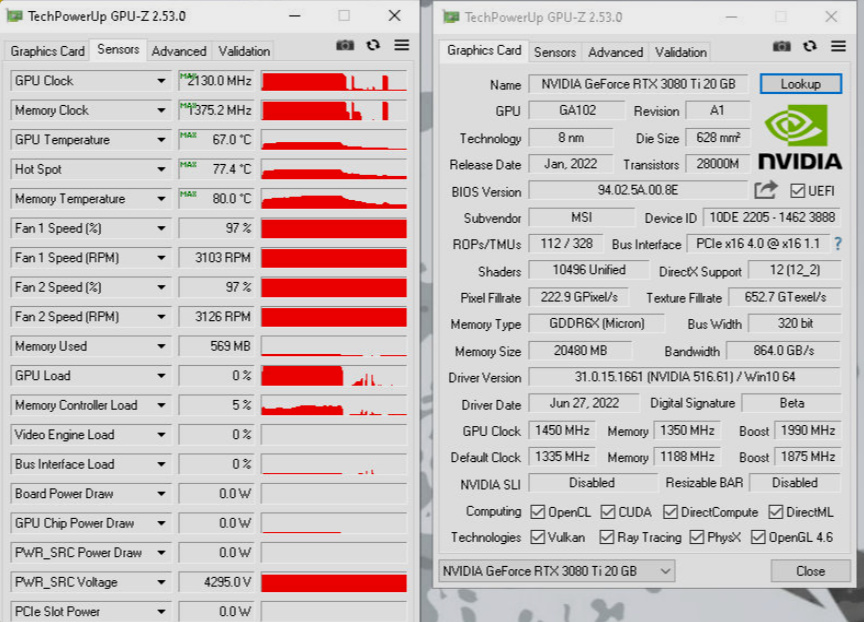Toggle the Ray Tracing checkbox
864x622 pixels.
tap(606, 537)
